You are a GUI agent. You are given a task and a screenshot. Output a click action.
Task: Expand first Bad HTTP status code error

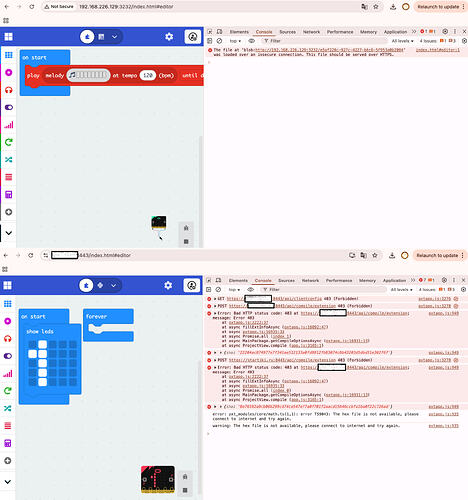click(x=215, y=313)
